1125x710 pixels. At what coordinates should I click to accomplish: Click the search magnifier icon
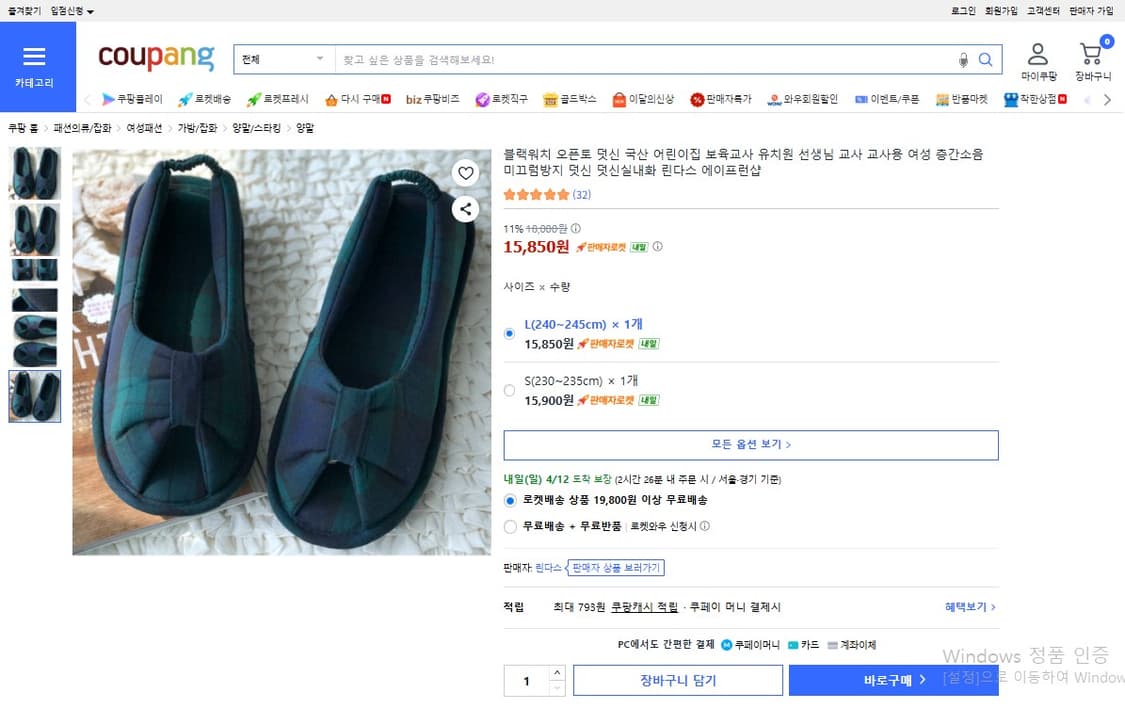click(986, 60)
